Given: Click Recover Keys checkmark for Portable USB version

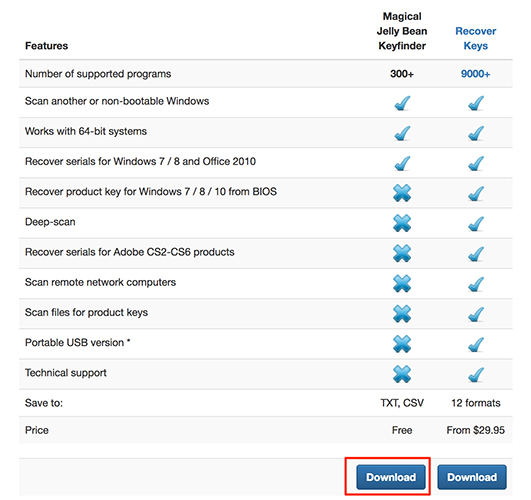Looking at the screenshot, I should tap(476, 345).
